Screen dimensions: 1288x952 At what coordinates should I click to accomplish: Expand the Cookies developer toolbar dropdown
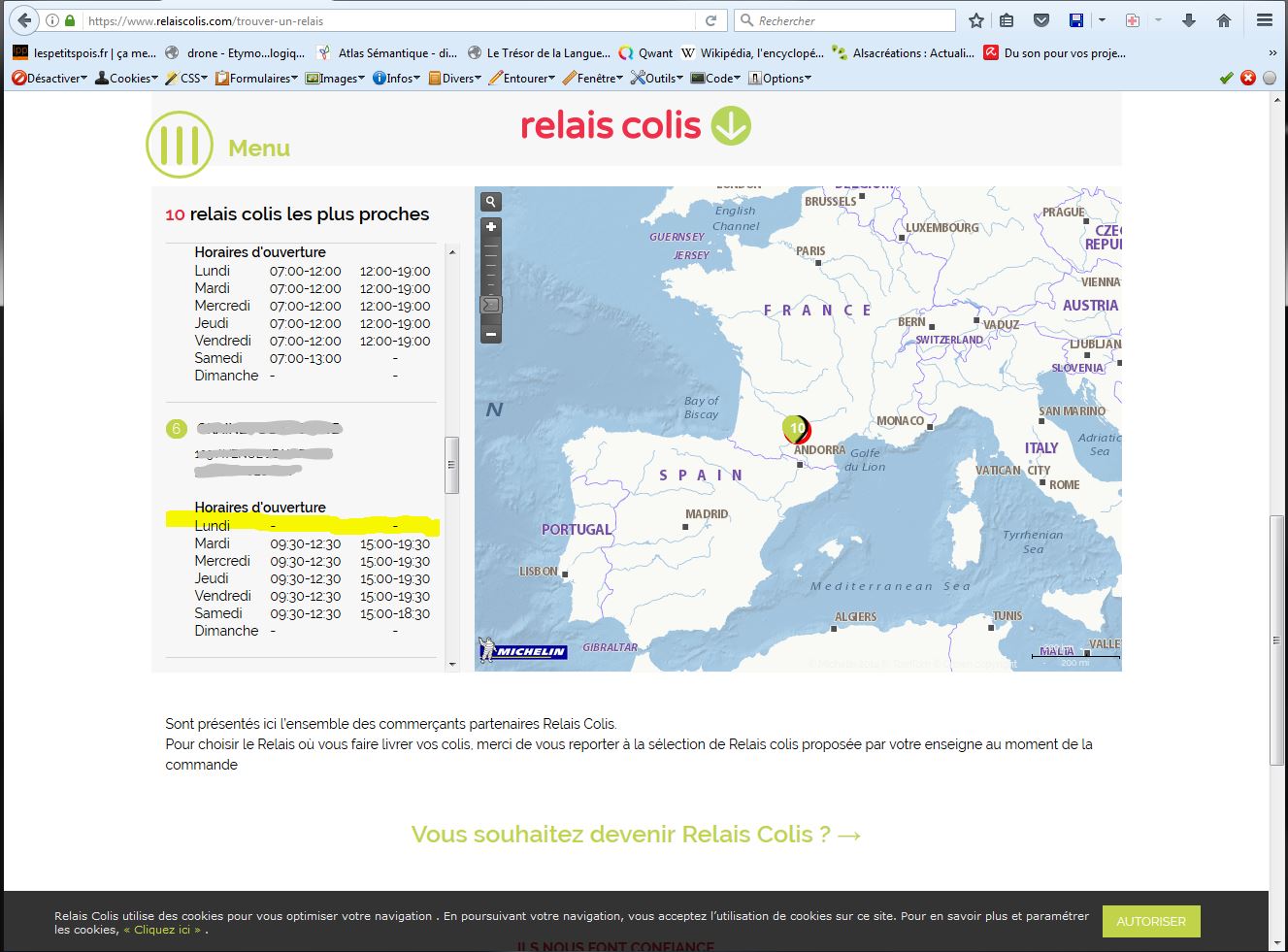[x=127, y=79]
